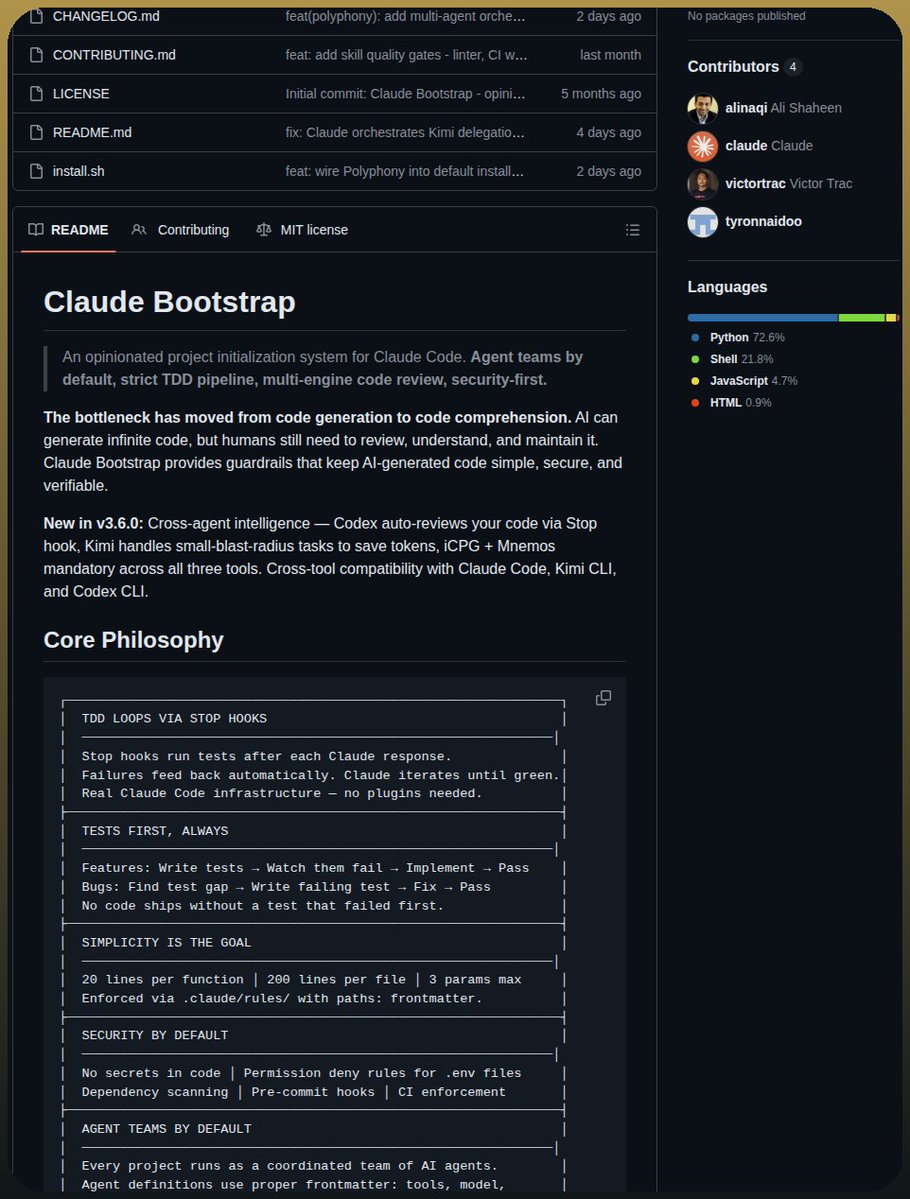Click the contributors count badge 4
The image size is (910, 1199).
pyautogui.click(x=793, y=67)
